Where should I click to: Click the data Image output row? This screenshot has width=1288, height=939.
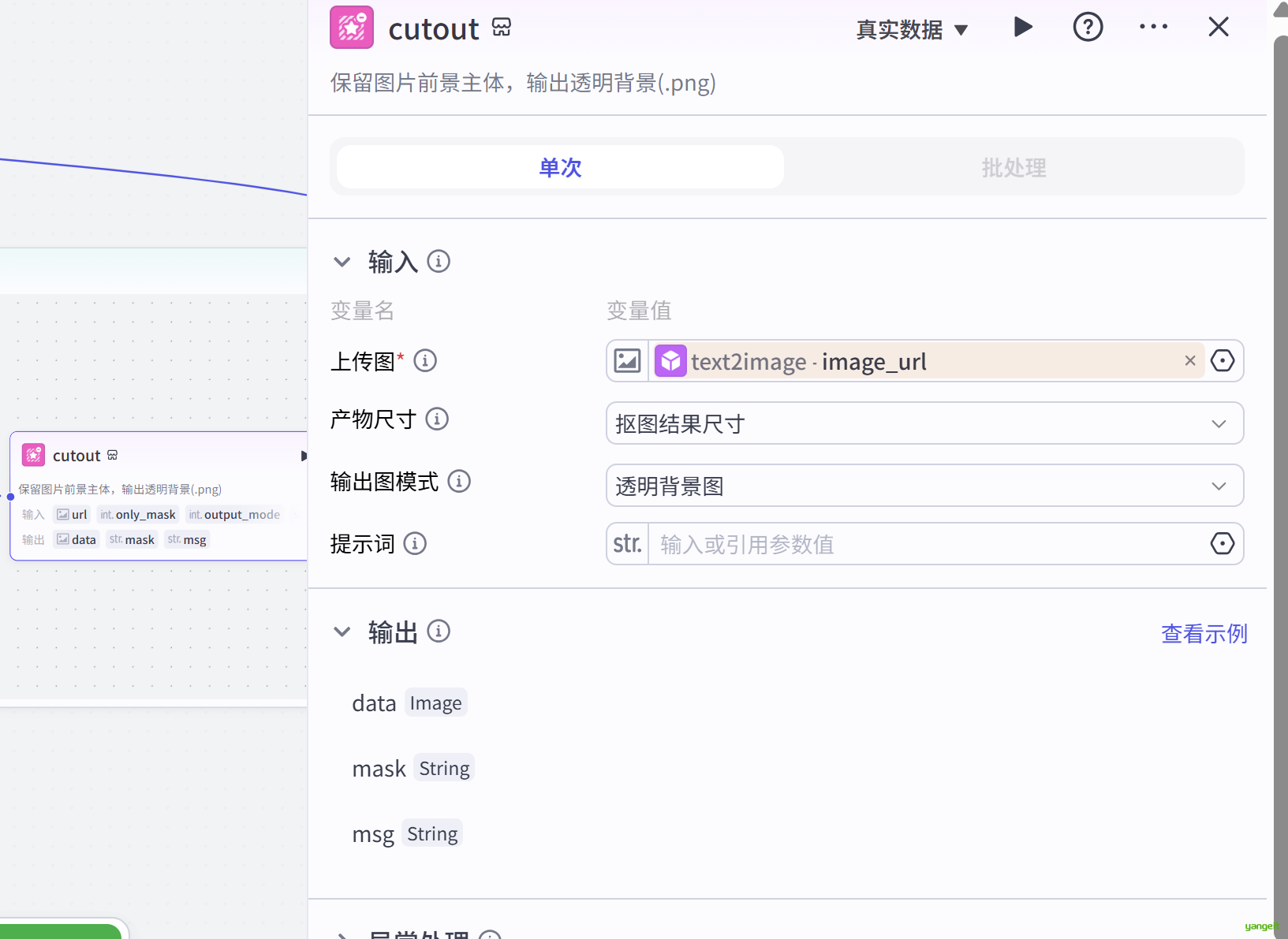[x=409, y=702]
